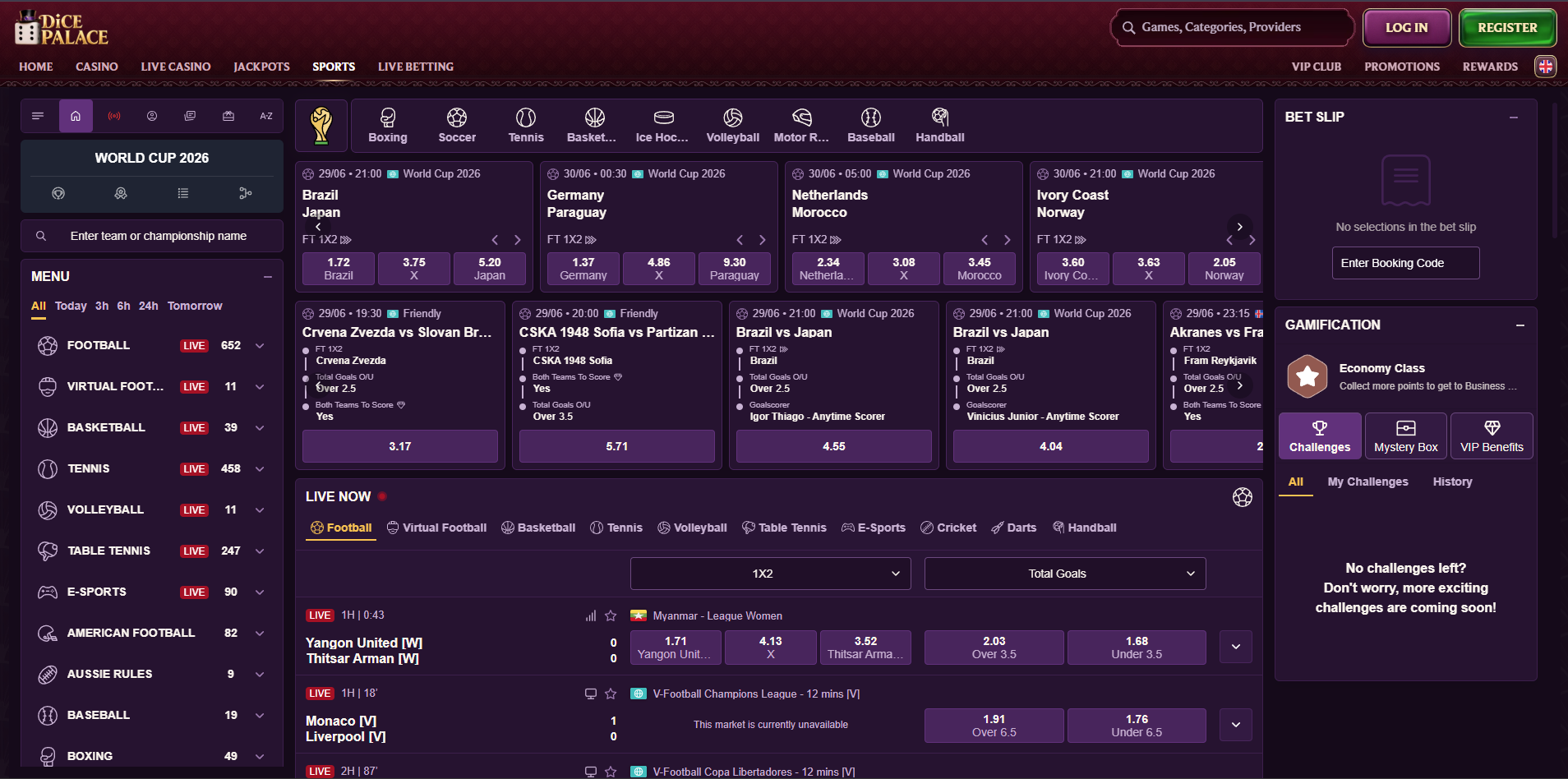Screen dimensions: 1568x779
Task: Select Soccer sport icon in top strip
Action: click(x=457, y=126)
